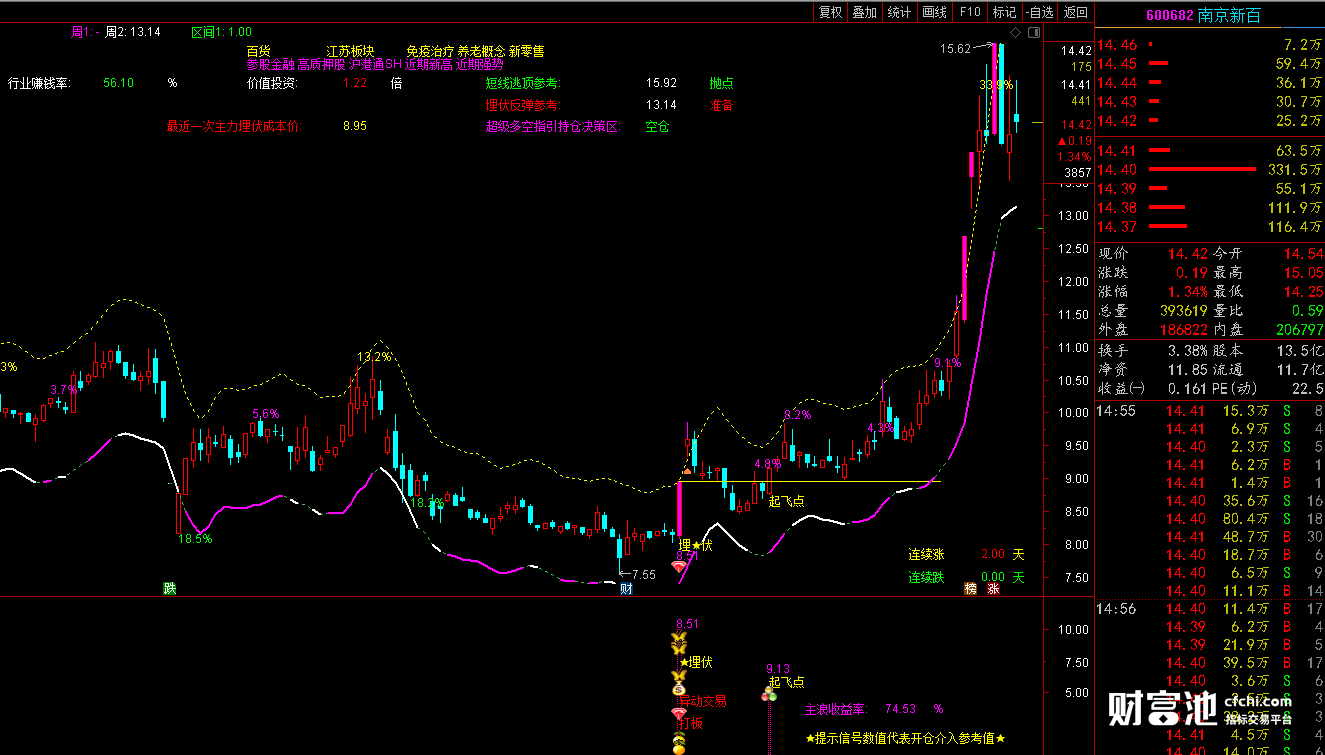Click the diamond icon above the price axis
This screenshot has height=755, width=1325.
[x=1015, y=33]
